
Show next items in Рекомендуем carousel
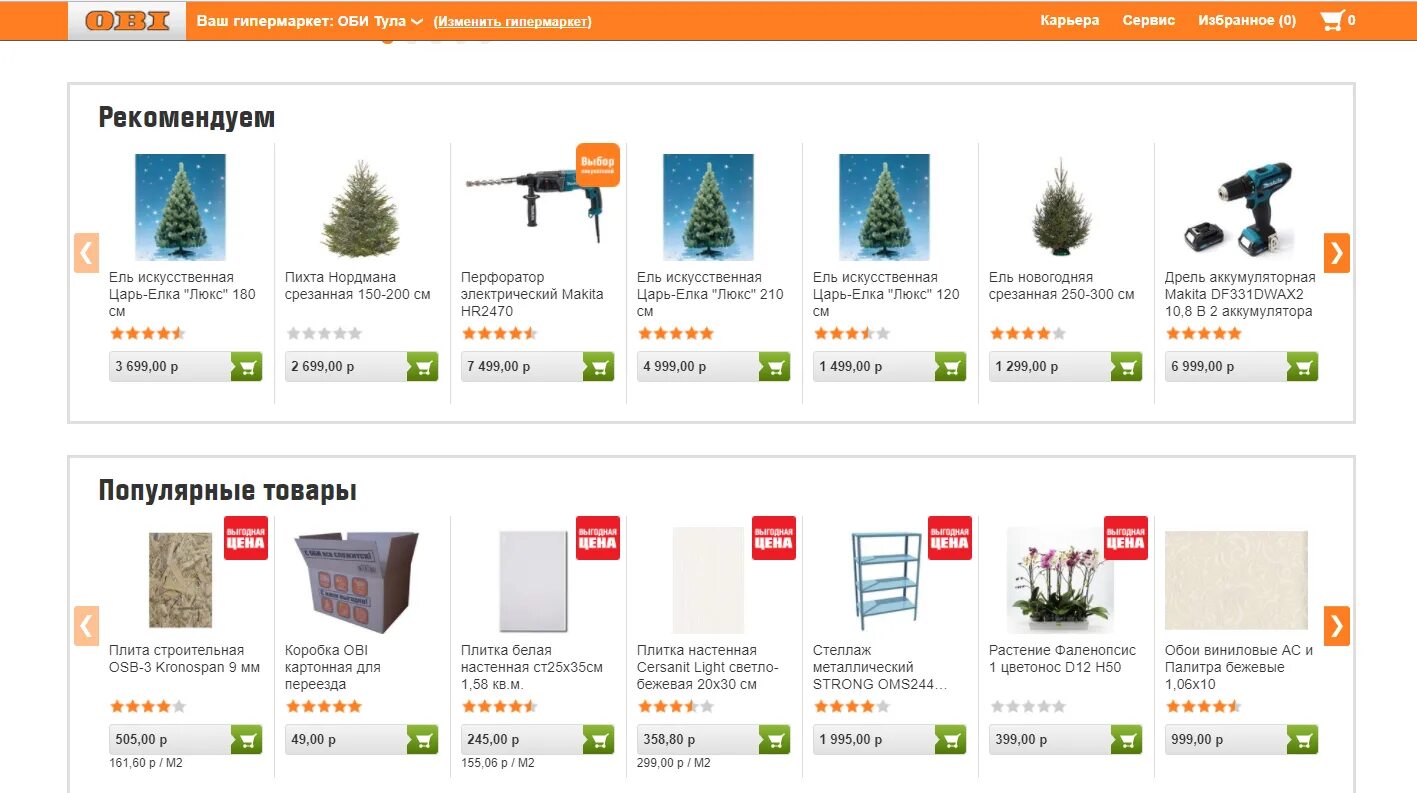point(1336,253)
